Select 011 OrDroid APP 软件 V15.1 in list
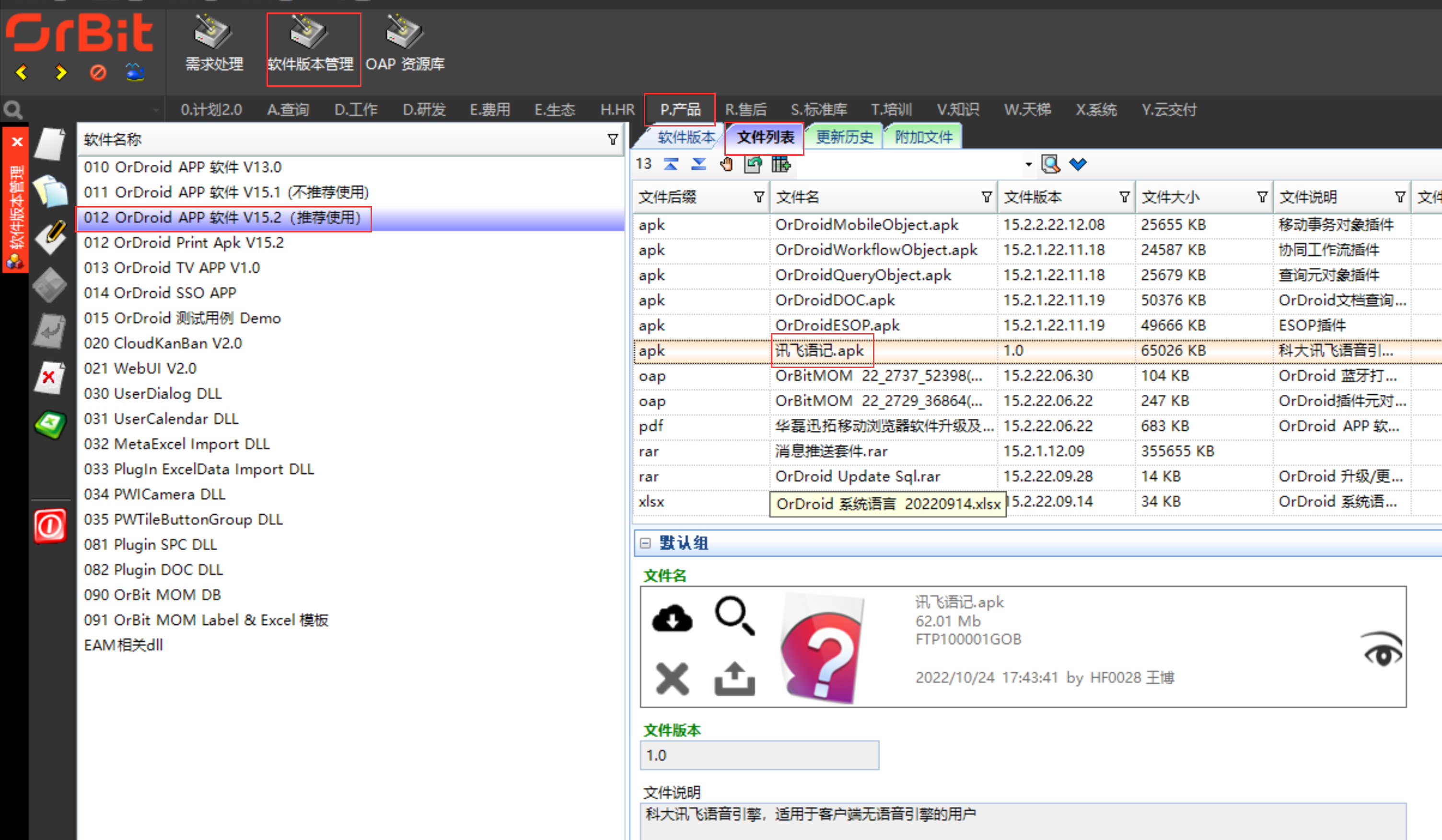 tap(351, 192)
